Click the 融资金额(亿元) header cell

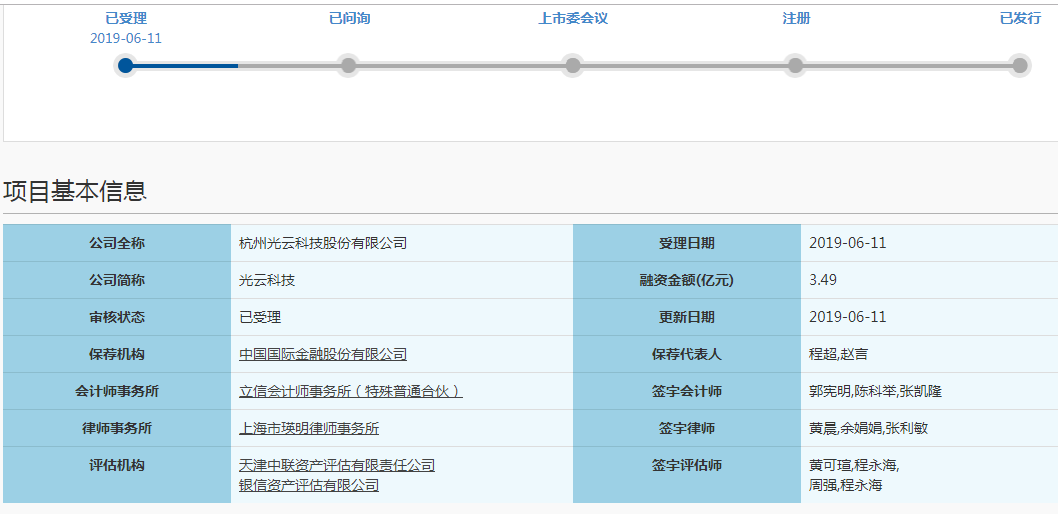click(x=687, y=280)
